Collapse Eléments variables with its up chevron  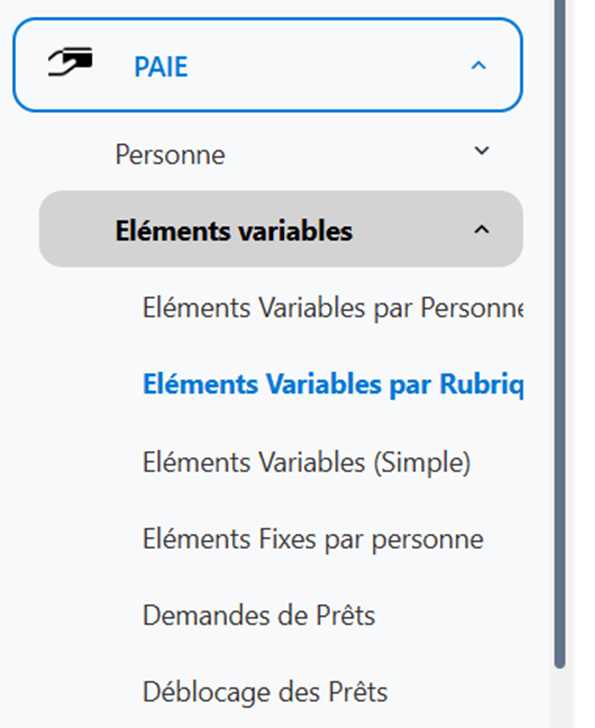(481, 229)
